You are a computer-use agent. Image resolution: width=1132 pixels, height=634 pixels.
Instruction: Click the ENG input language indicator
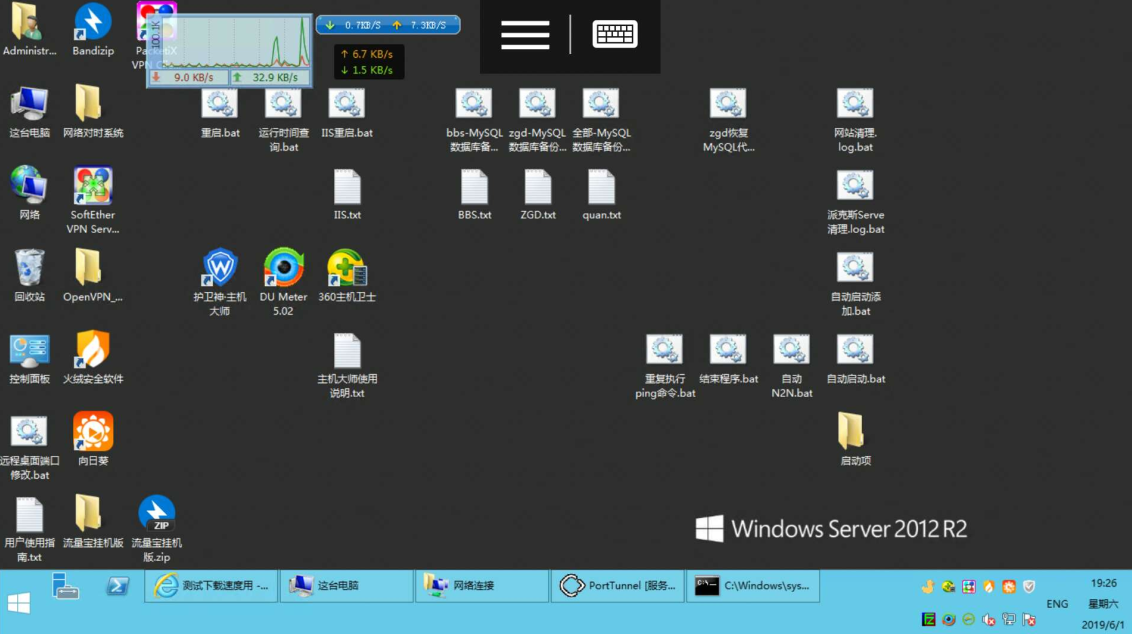[x=1057, y=604]
